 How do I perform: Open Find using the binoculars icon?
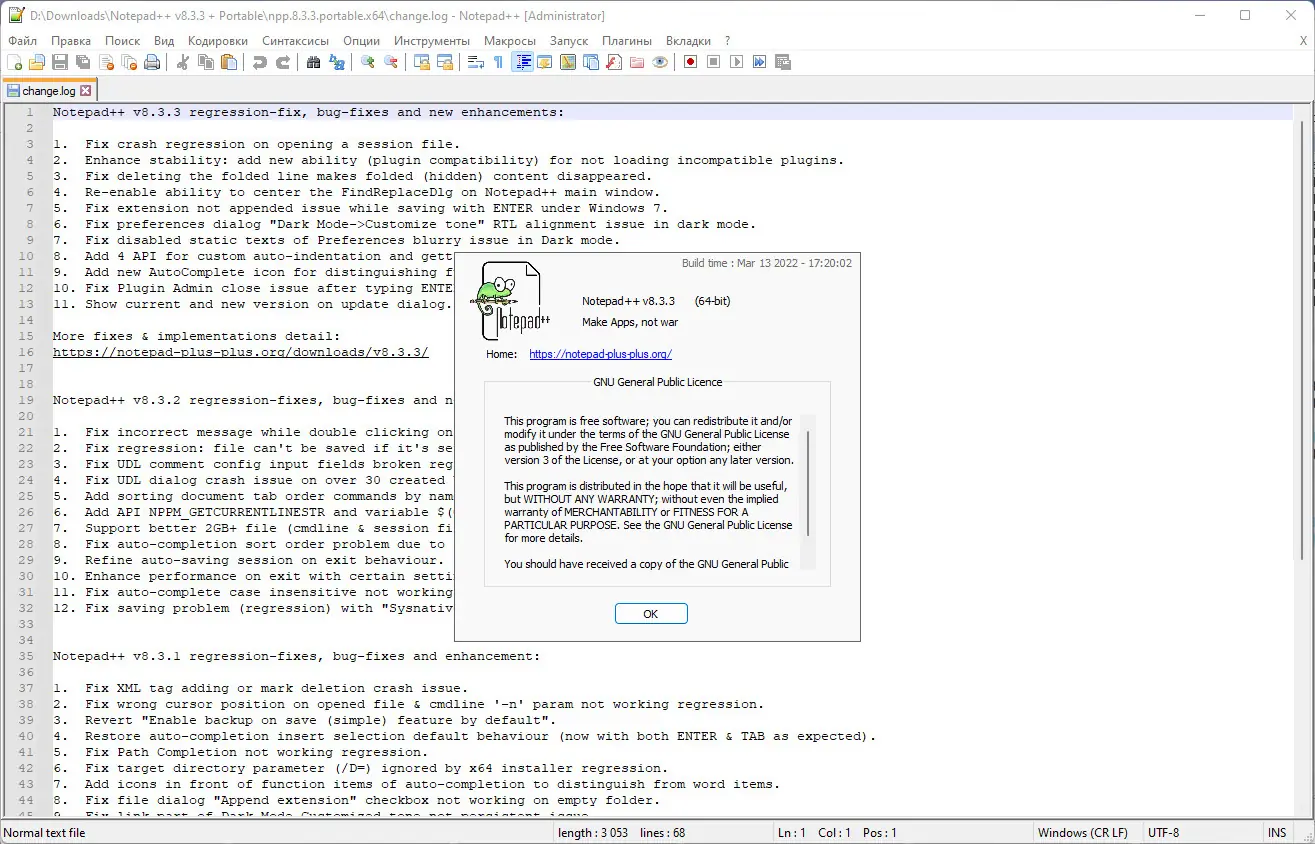click(x=314, y=62)
